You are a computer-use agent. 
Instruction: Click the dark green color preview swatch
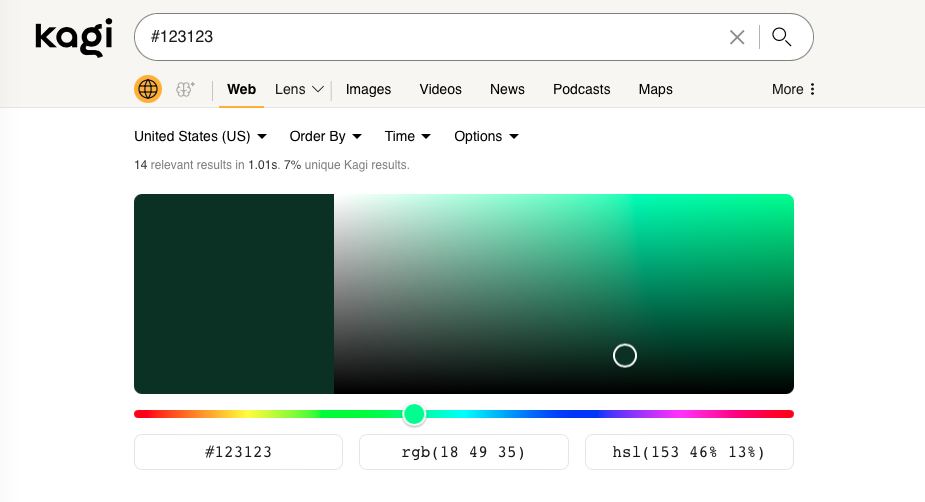point(234,294)
